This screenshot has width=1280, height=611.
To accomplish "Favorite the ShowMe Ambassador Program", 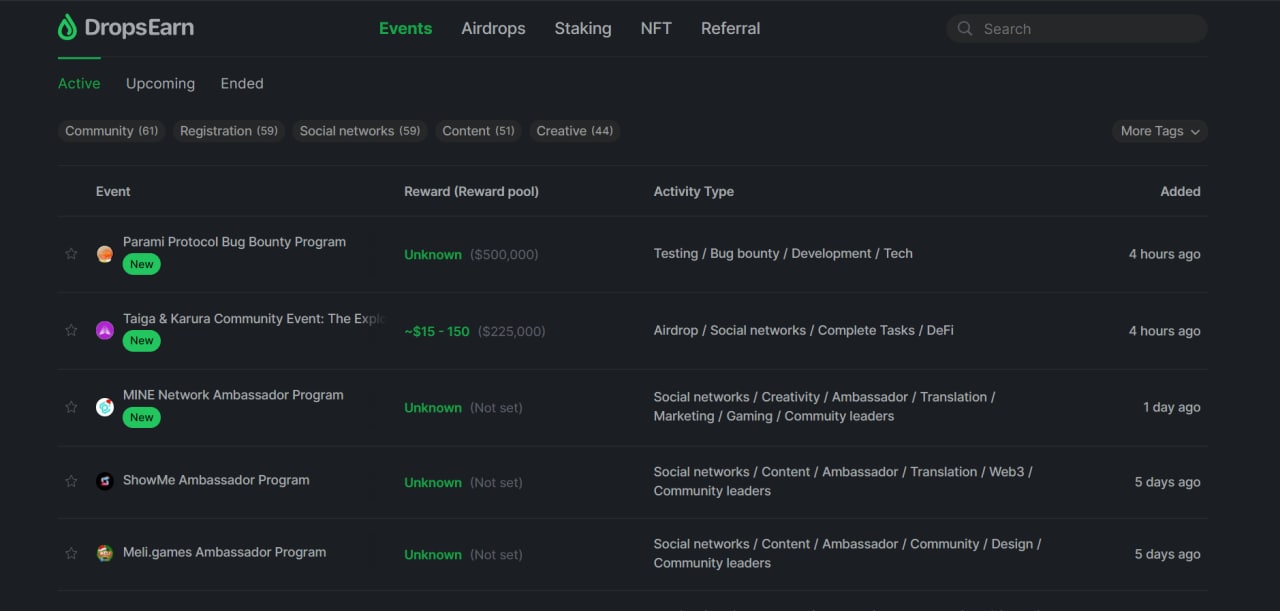I will click(x=71, y=481).
